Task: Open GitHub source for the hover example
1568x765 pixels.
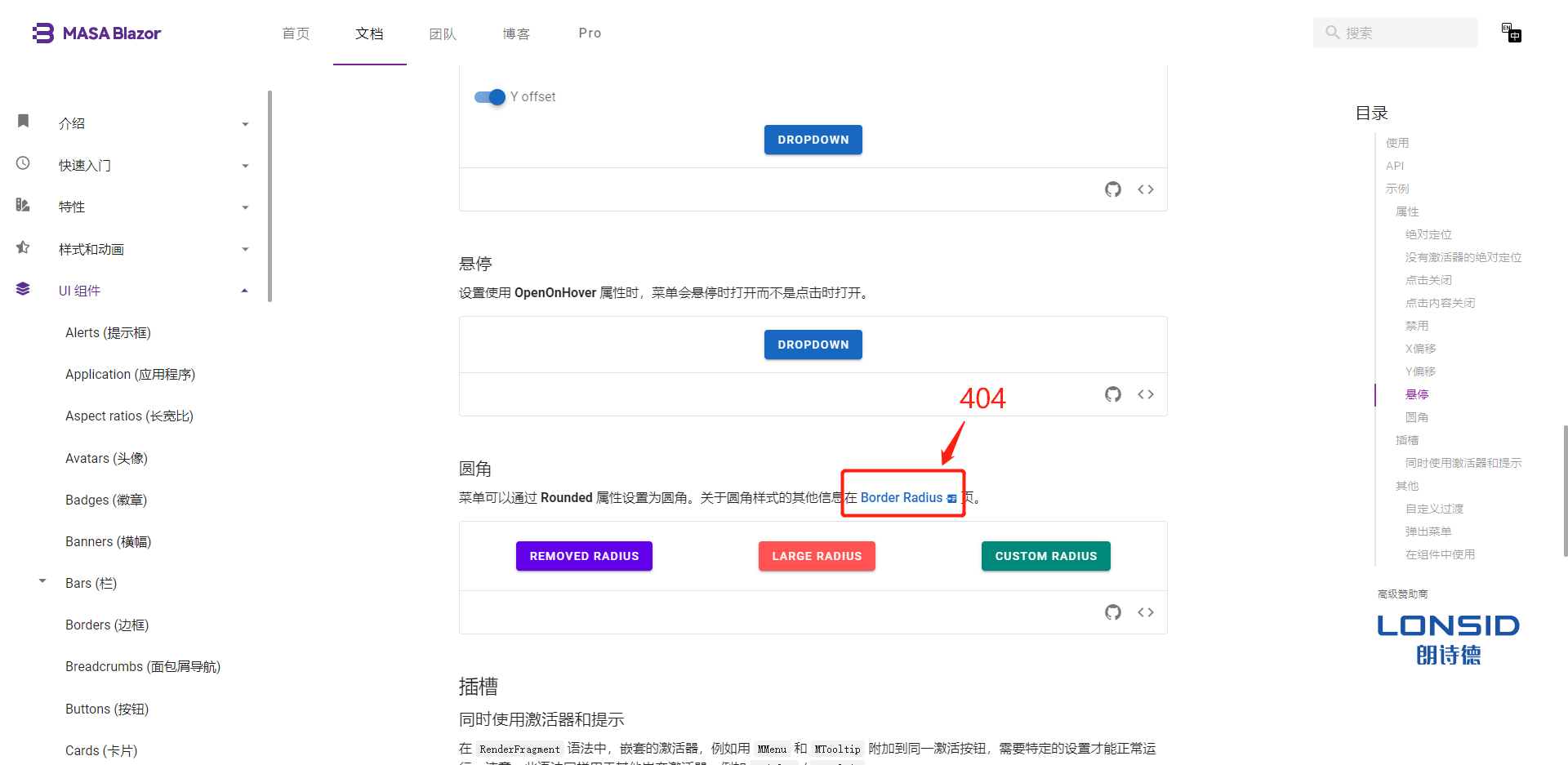Action: click(x=1113, y=394)
